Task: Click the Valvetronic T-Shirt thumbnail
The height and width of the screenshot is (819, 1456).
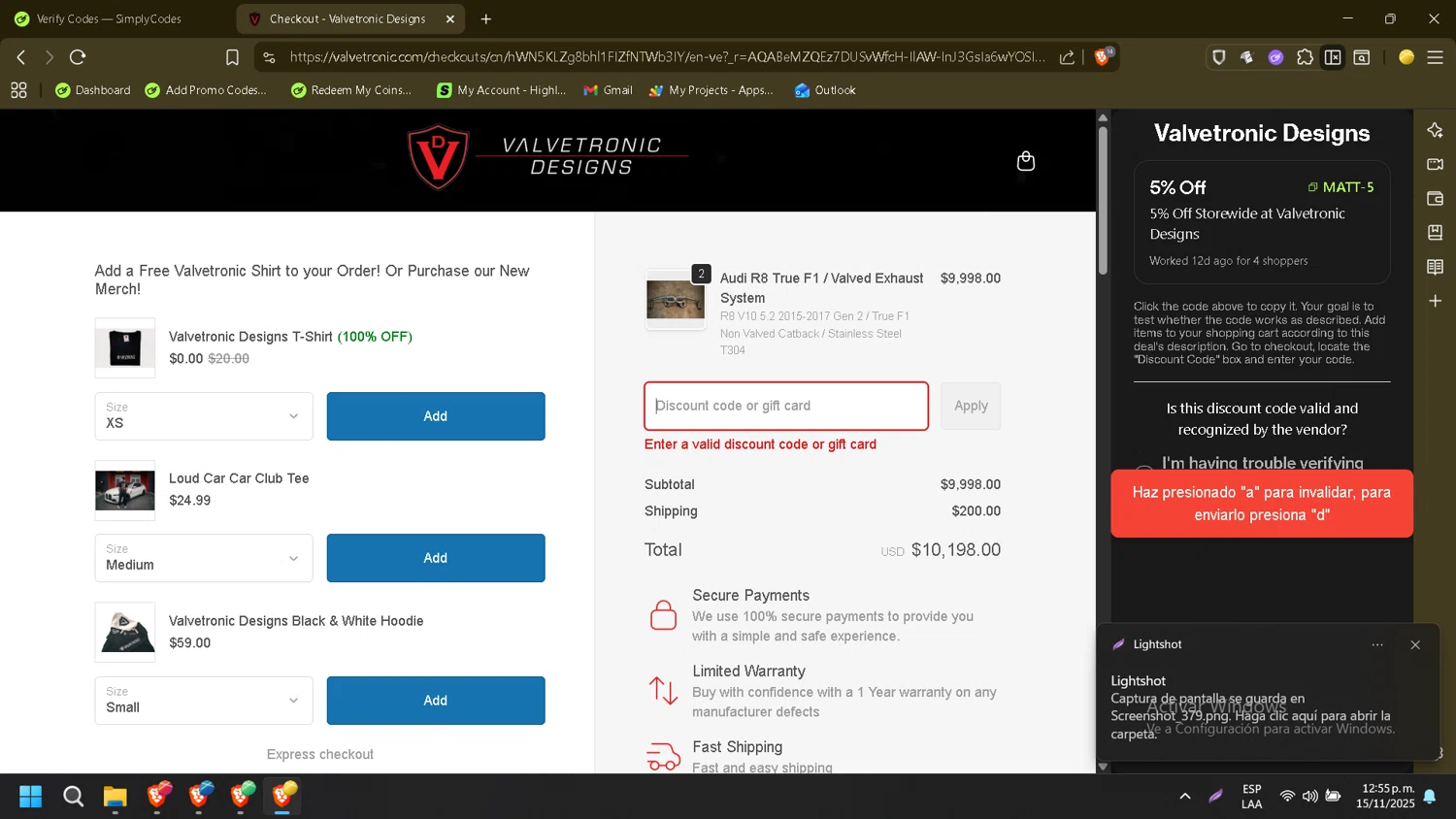Action: 125,347
